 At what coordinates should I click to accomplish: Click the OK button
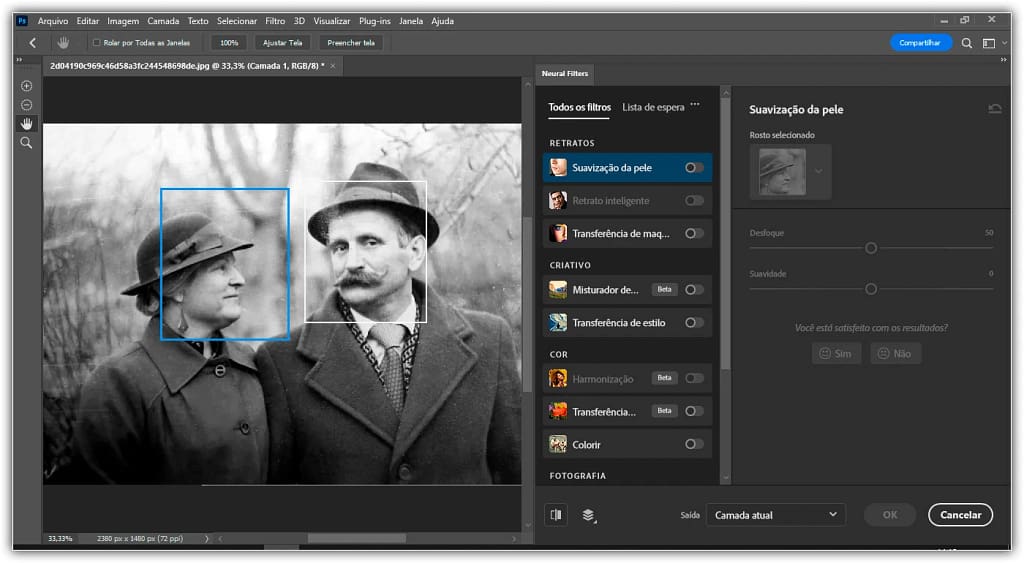tap(890, 515)
